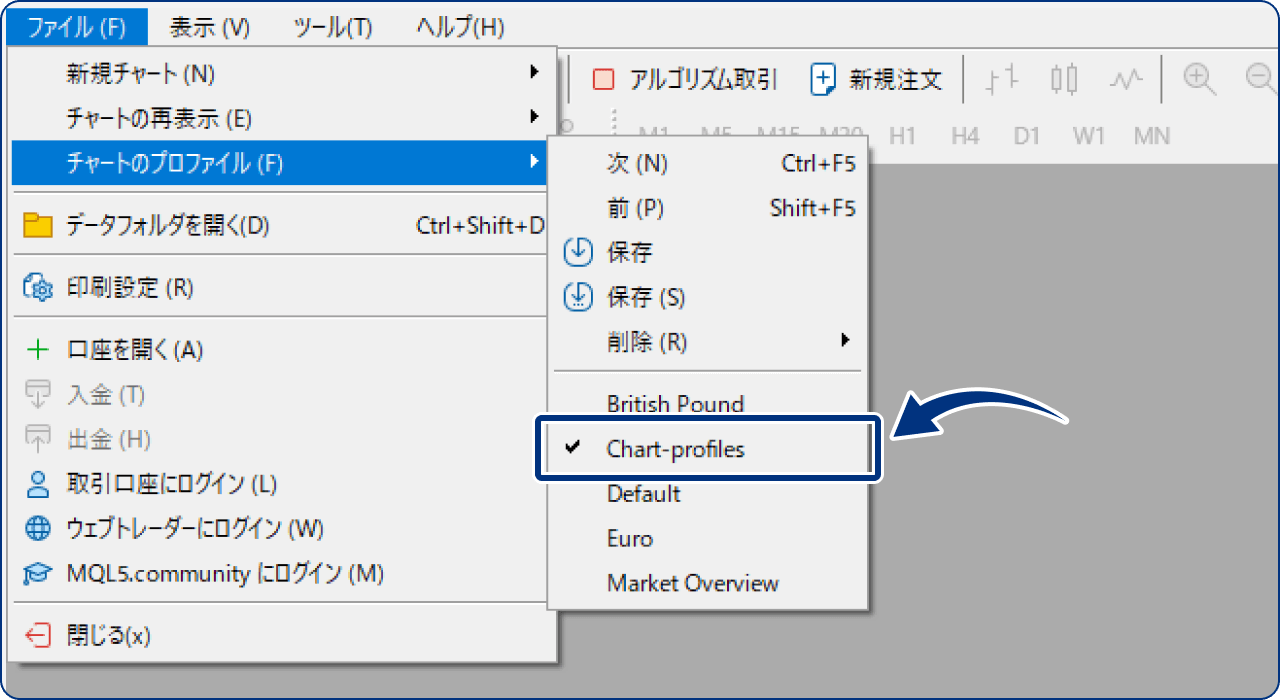
Task: Click the Shift+F5 shortcut text
Action: pyautogui.click(x=813, y=208)
